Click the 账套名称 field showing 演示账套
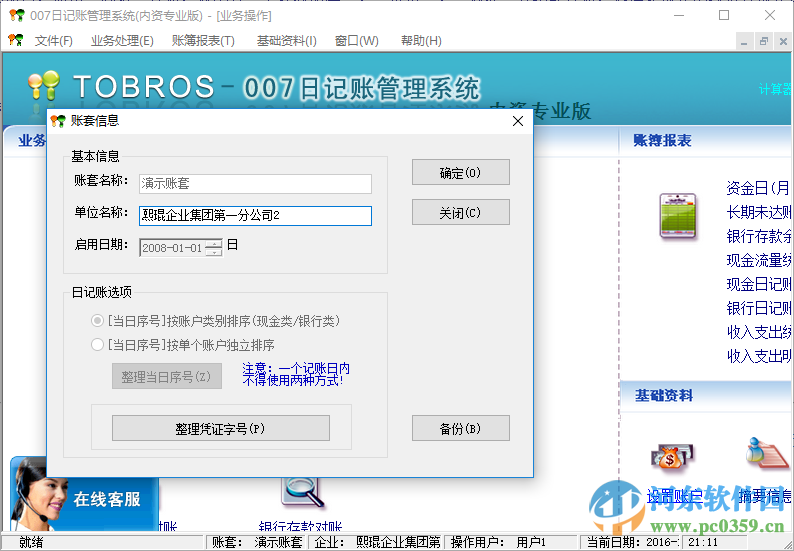 pos(255,183)
